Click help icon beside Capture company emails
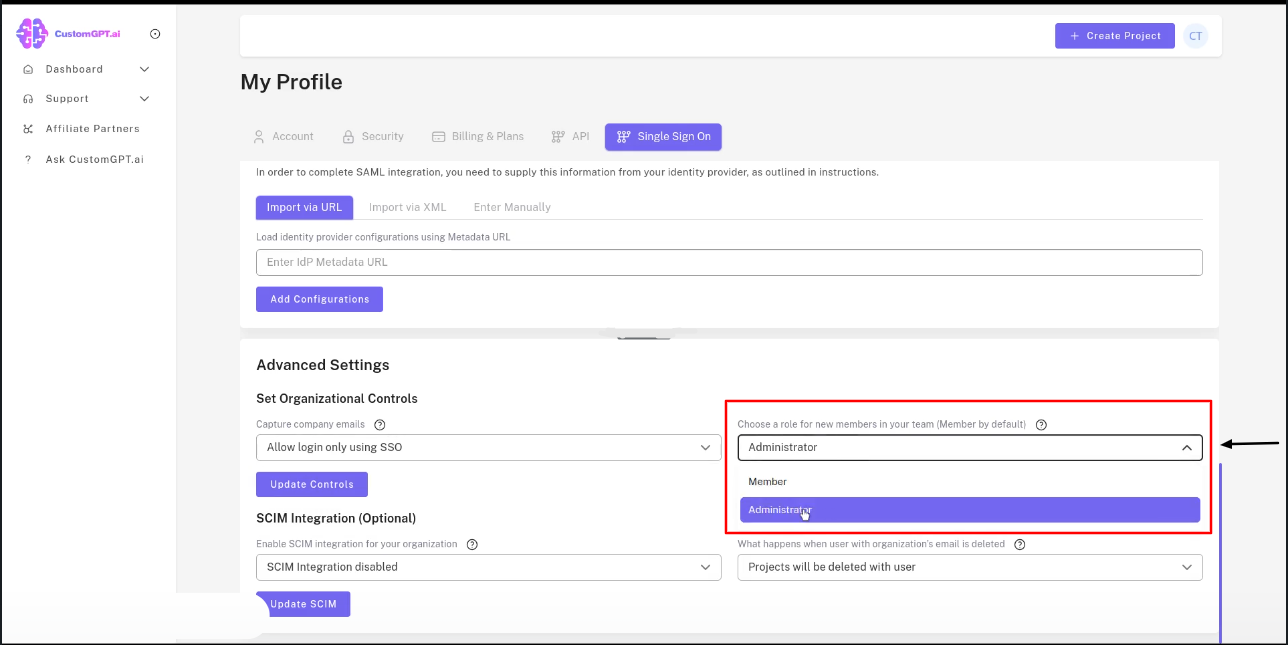Viewport: 1288px width, 645px height. click(379, 424)
